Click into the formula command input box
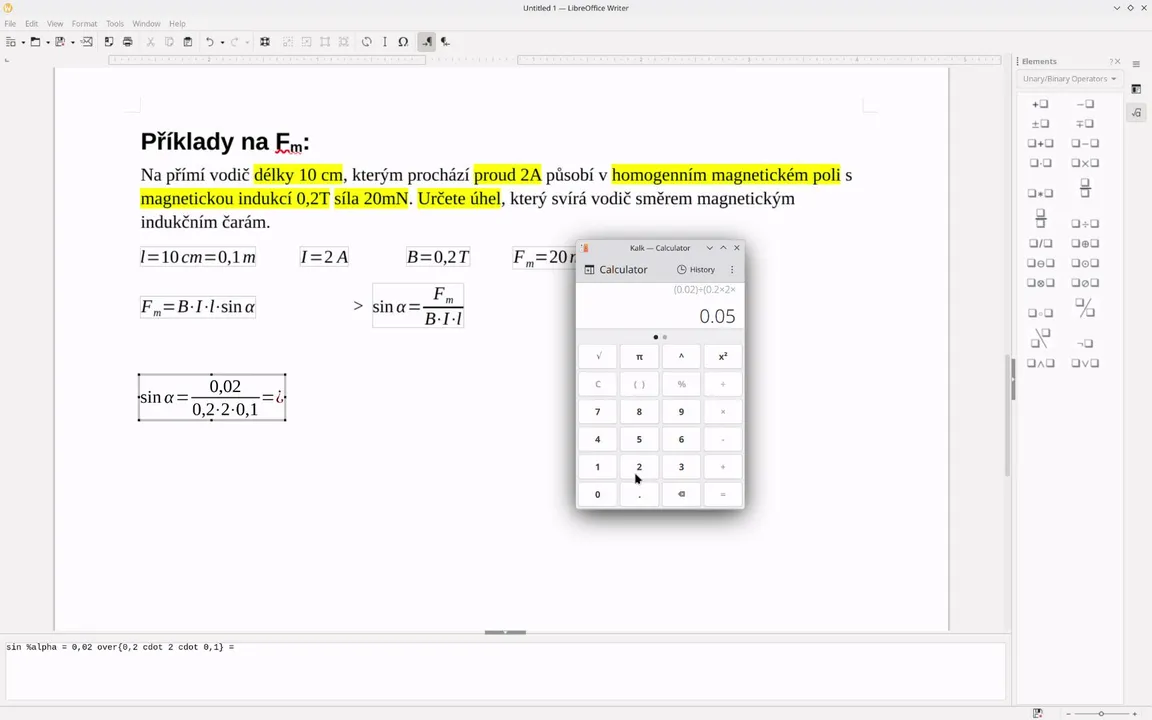Screen dimensions: 1152x720 pyautogui.click(x=505, y=672)
